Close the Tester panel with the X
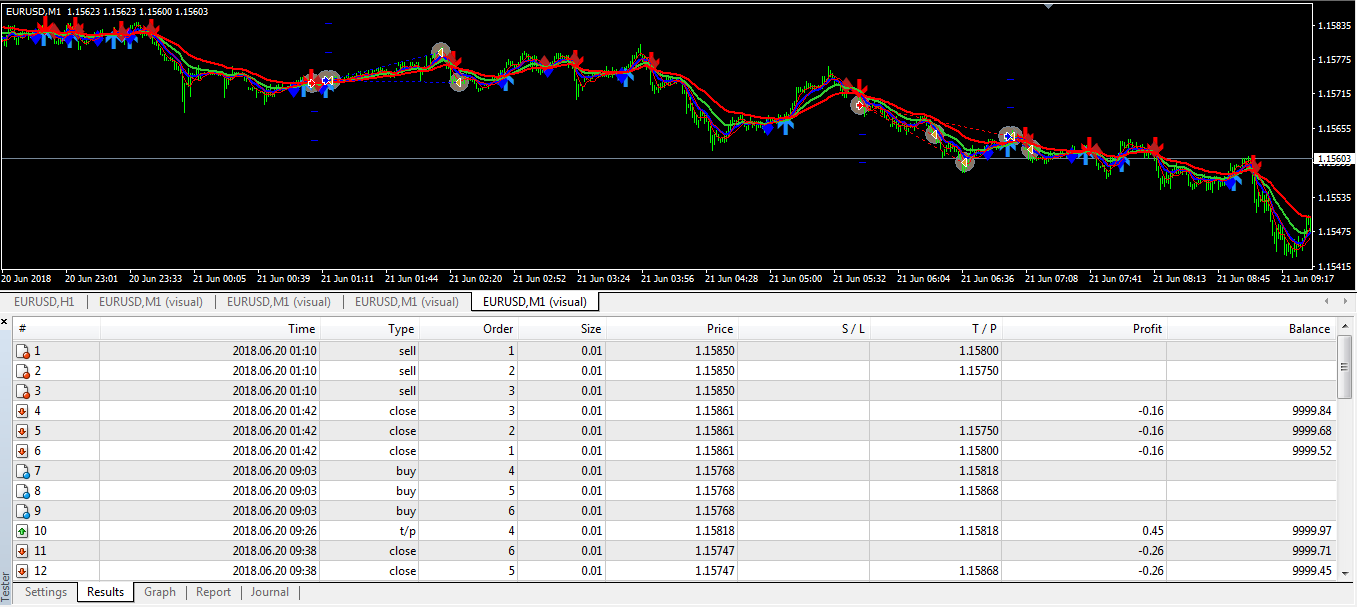 point(5,322)
